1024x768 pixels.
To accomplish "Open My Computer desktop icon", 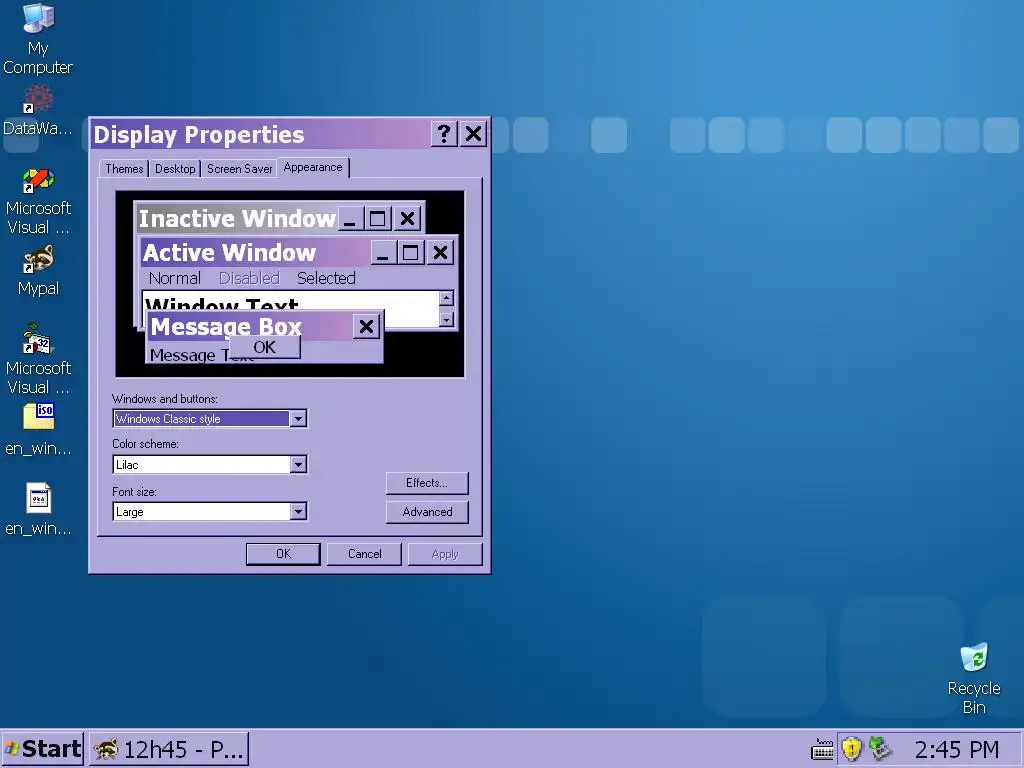I will click(38, 39).
